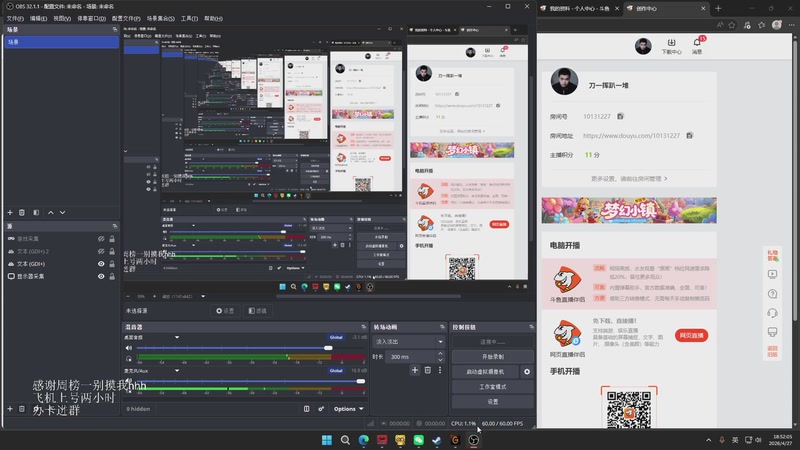
Task: Unlock the 文本 (GDI+) 2 source
Action: tap(112, 251)
